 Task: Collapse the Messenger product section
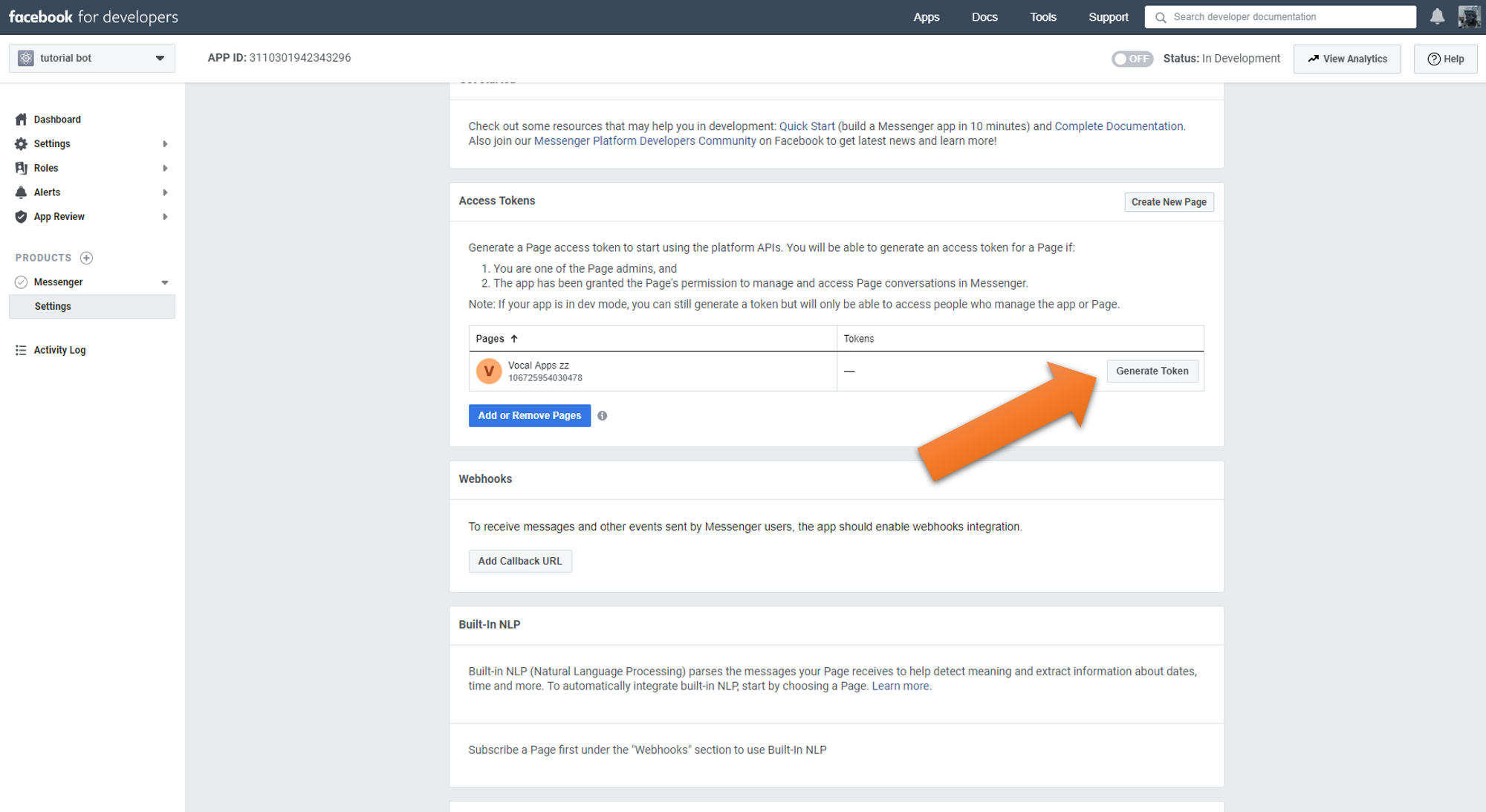pyautogui.click(x=164, y=282)
